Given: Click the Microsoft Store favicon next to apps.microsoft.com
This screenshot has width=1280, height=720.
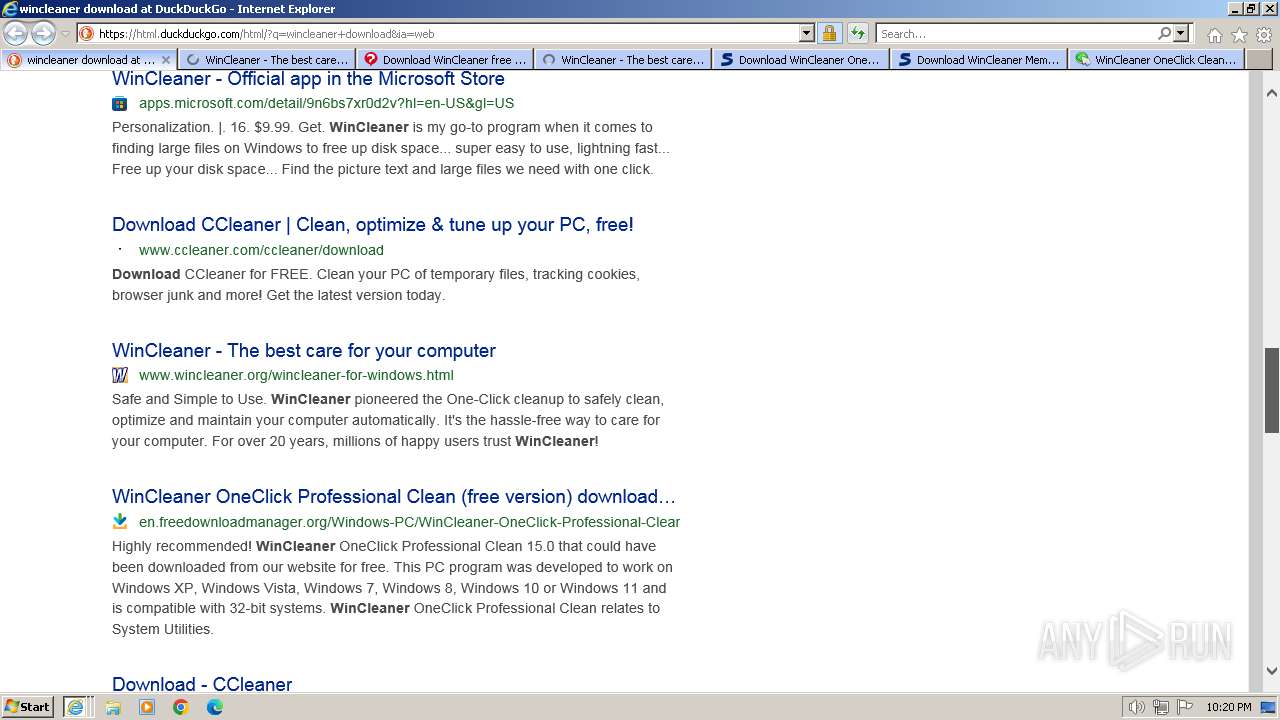Looking at the screenshot, I should tap(120, 103).
